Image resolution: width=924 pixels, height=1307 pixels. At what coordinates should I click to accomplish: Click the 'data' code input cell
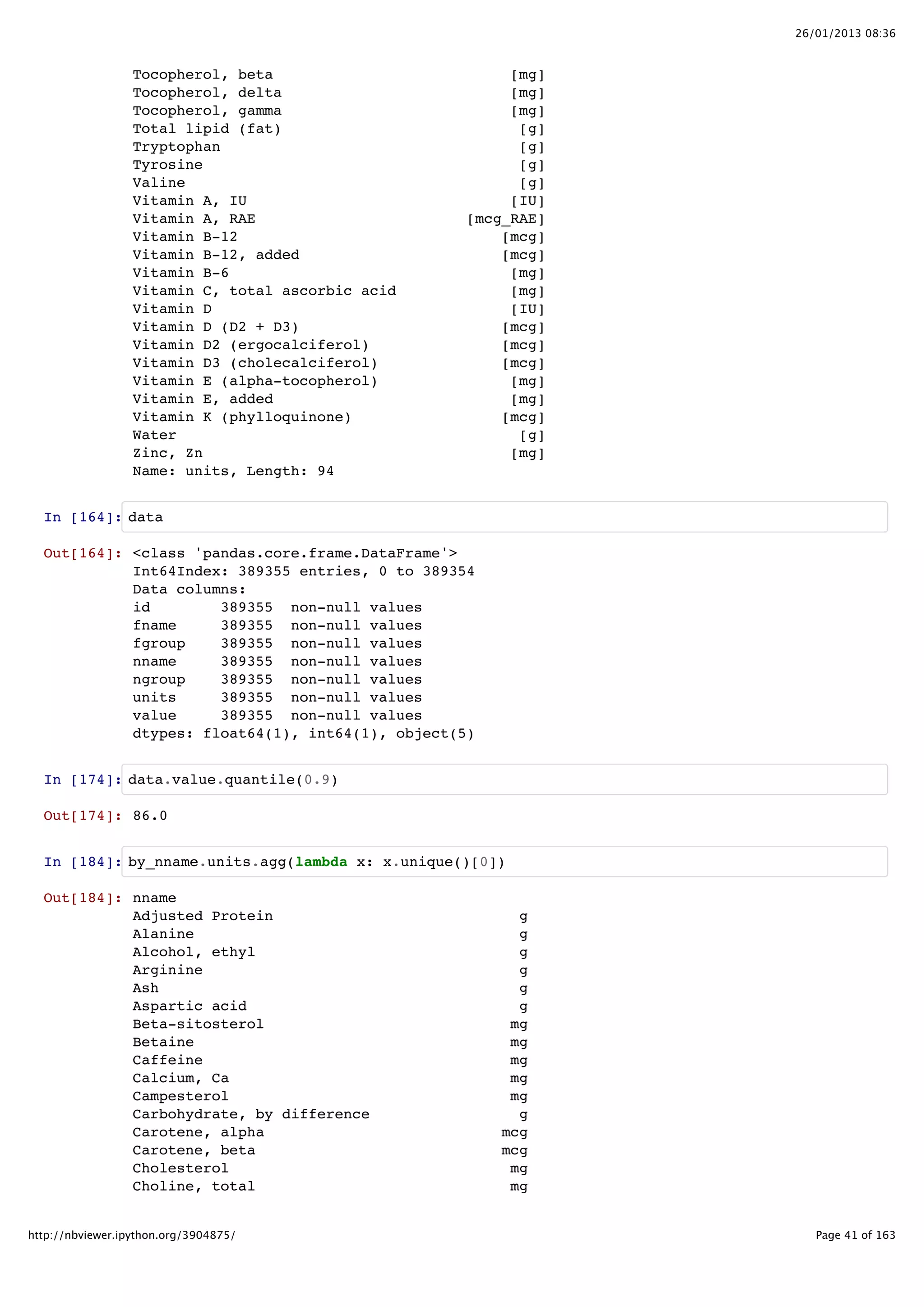click(x=504, y=517)
